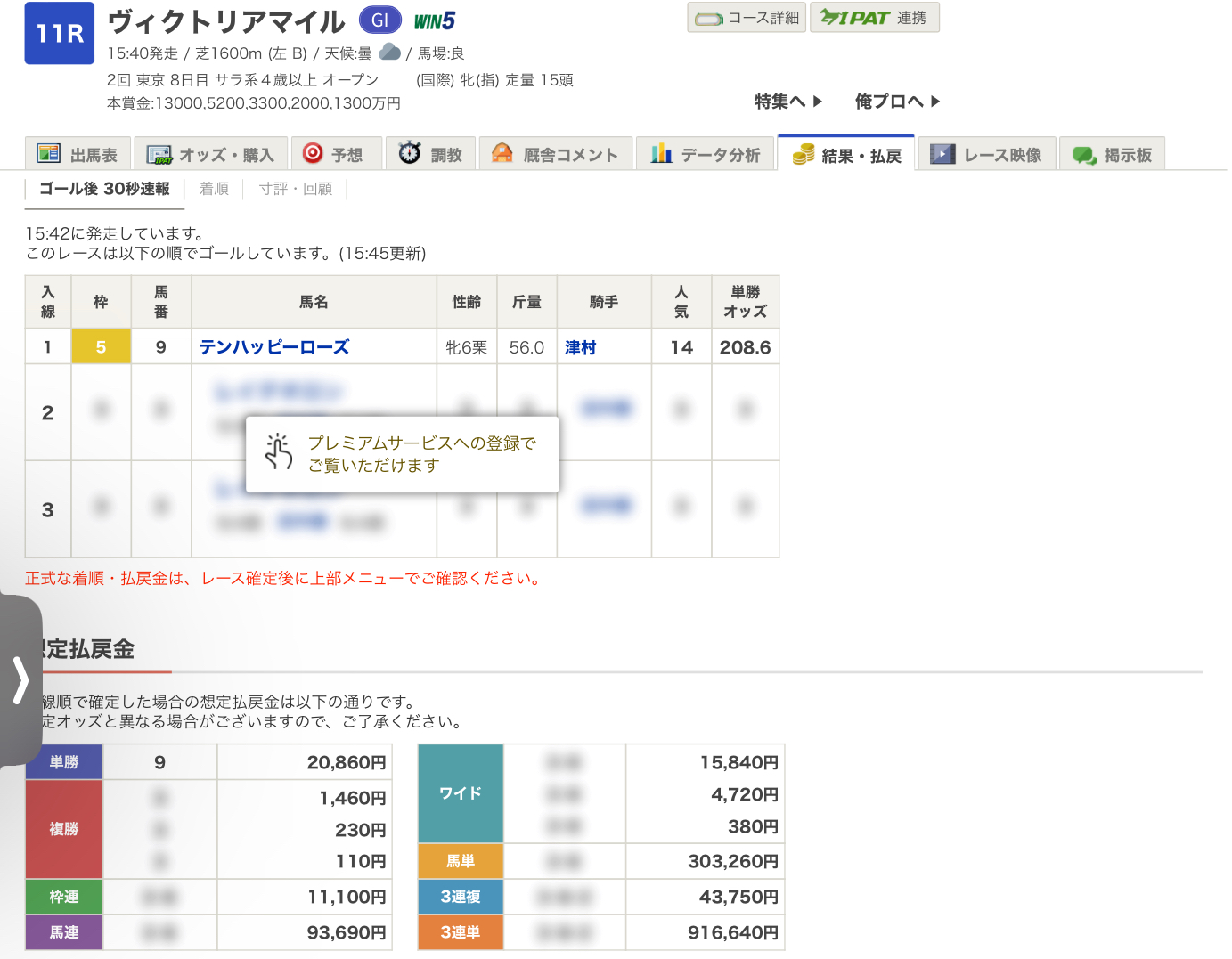The image size is (1232, 959).
Task: Open jockey 津村 profile link
Action: pyautogui.click(x=580, y=347)
